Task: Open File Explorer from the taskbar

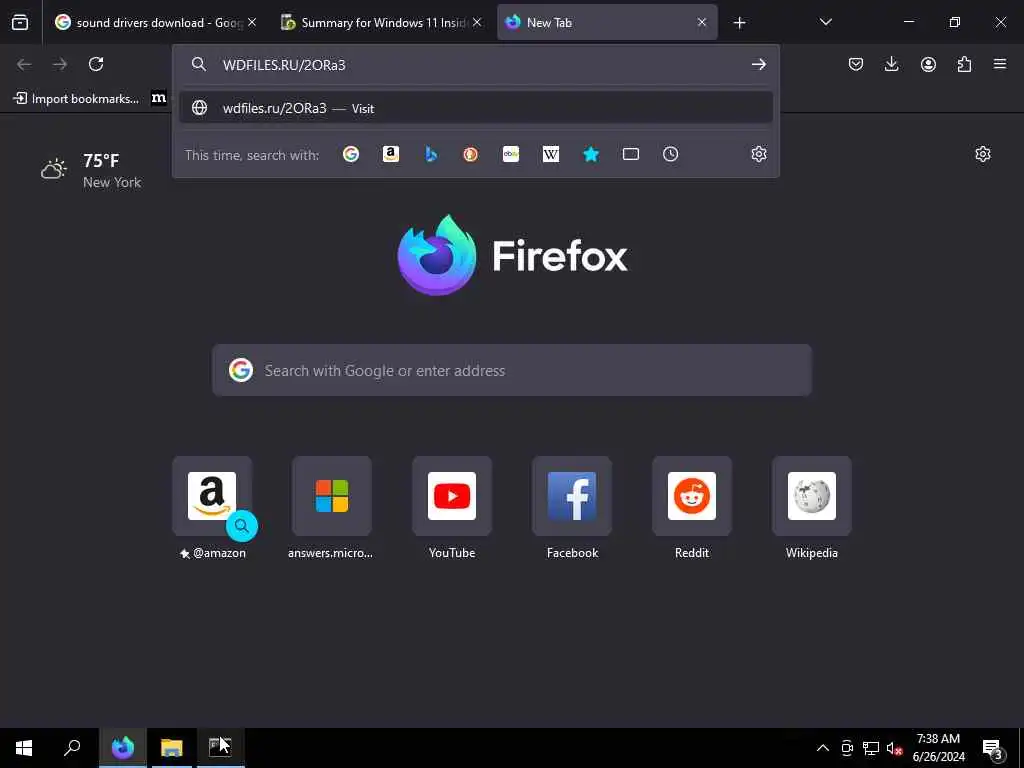Action: [172, 748]
